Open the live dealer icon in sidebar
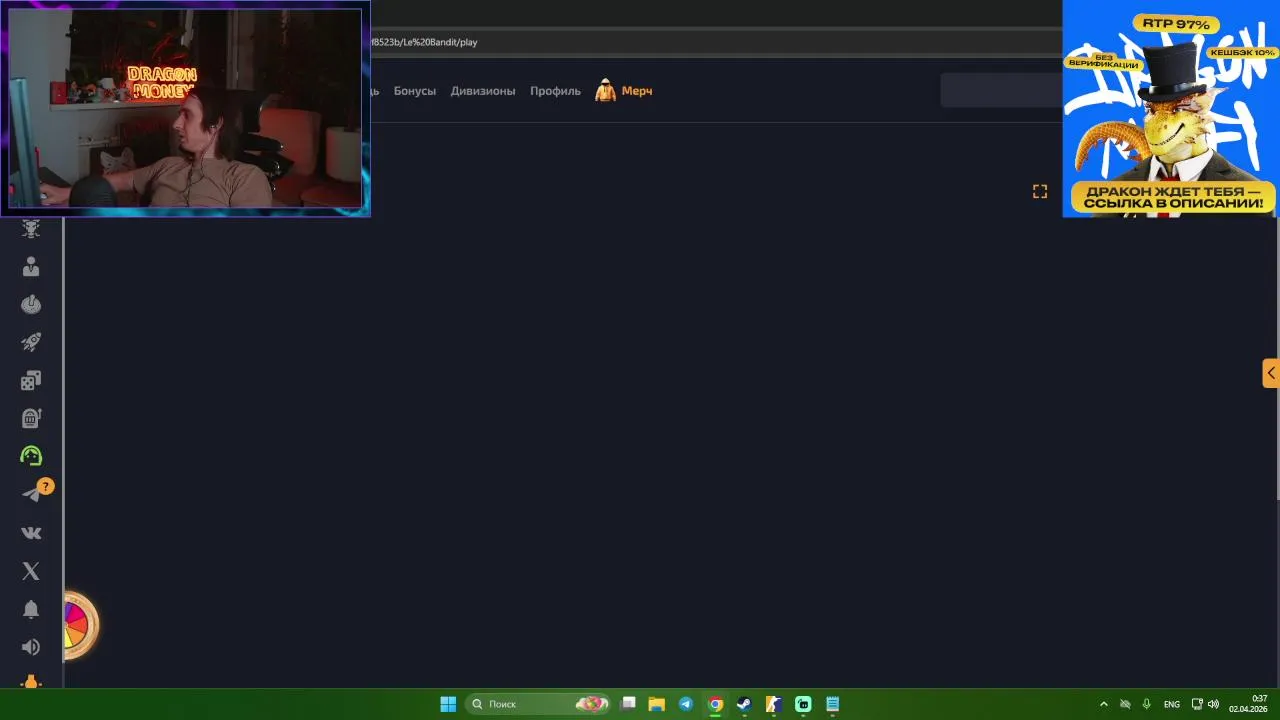This screenshot has height=720, width=1280. [x=31, y=266]
